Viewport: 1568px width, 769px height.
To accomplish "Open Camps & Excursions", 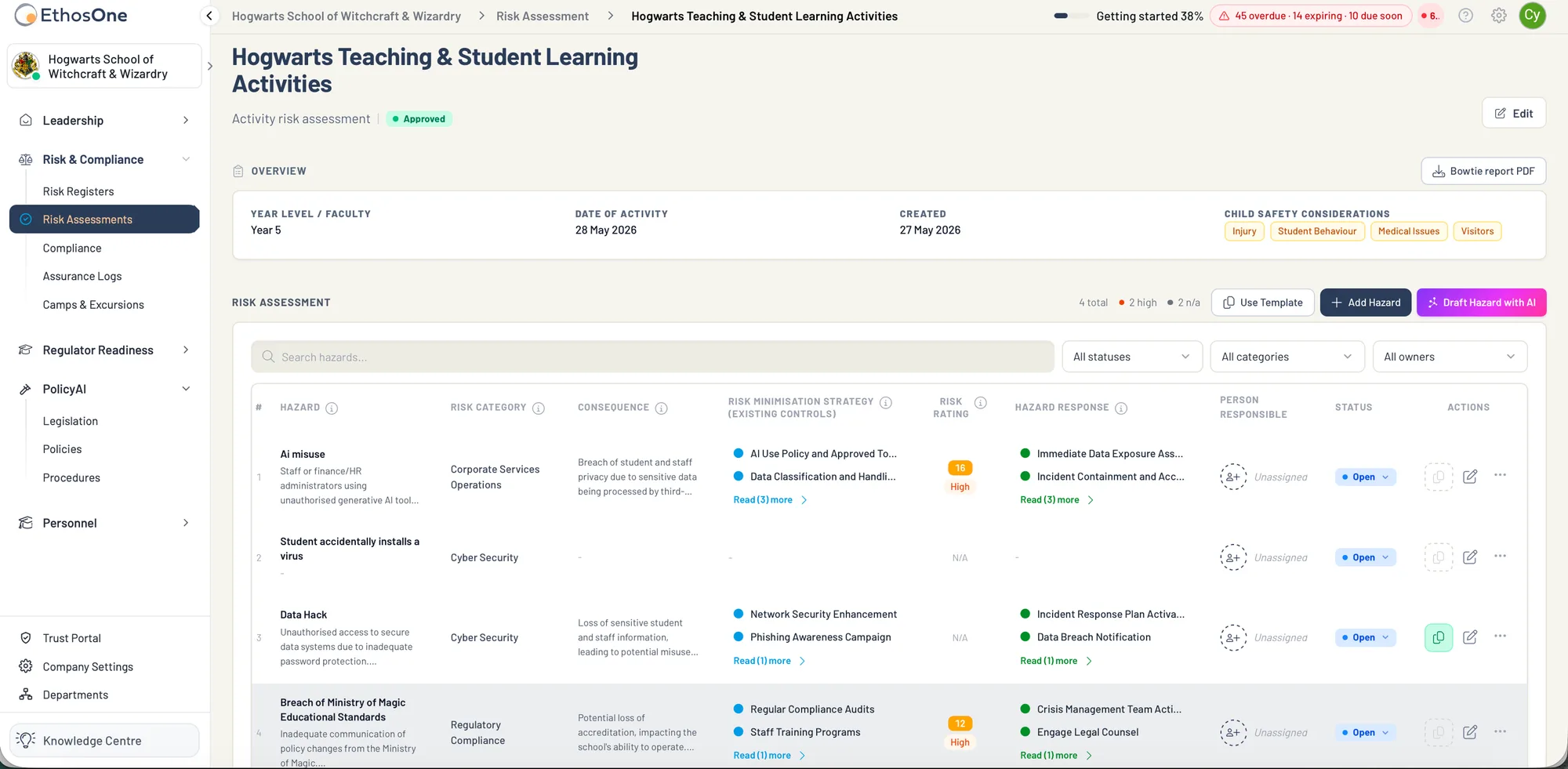I will tap(93, 305).
